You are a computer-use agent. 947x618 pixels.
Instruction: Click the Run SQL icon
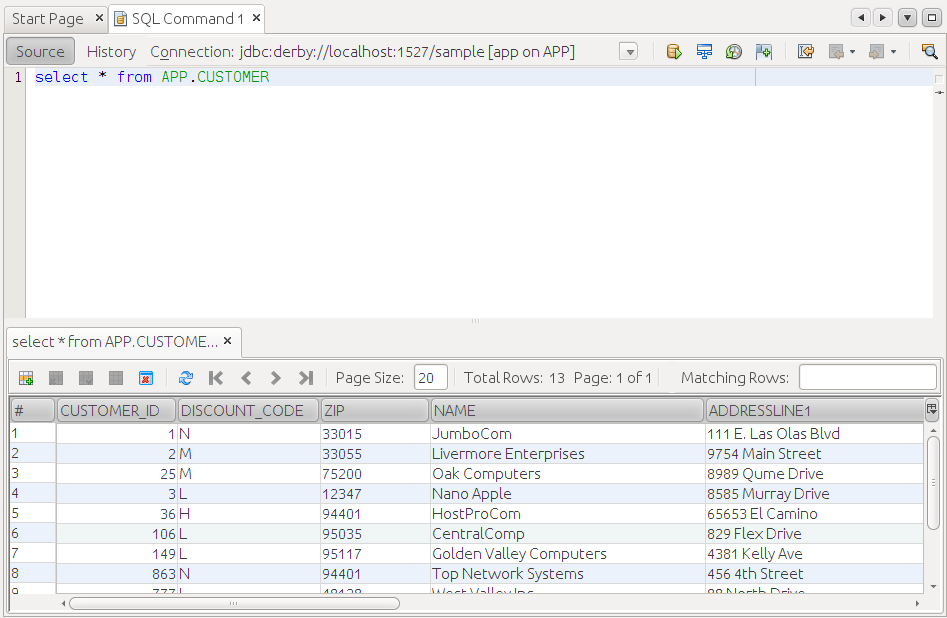[674, 52]
